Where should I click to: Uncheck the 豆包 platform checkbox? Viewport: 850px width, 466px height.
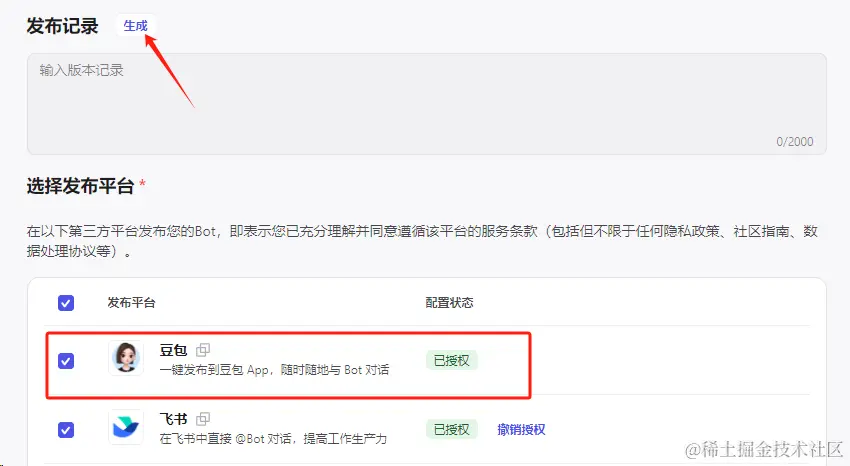[x=66, y=361]
